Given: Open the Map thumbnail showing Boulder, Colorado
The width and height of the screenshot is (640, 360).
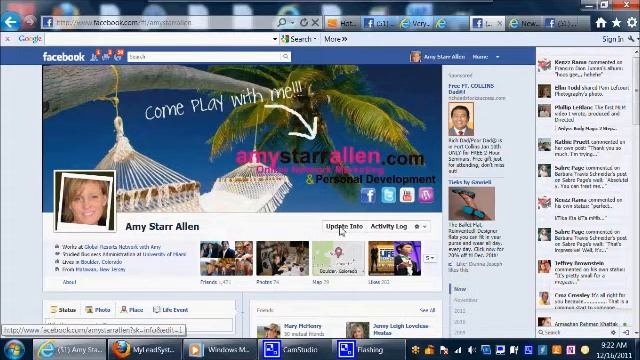Looking at the screenshot, I should [x=338, y=258].
